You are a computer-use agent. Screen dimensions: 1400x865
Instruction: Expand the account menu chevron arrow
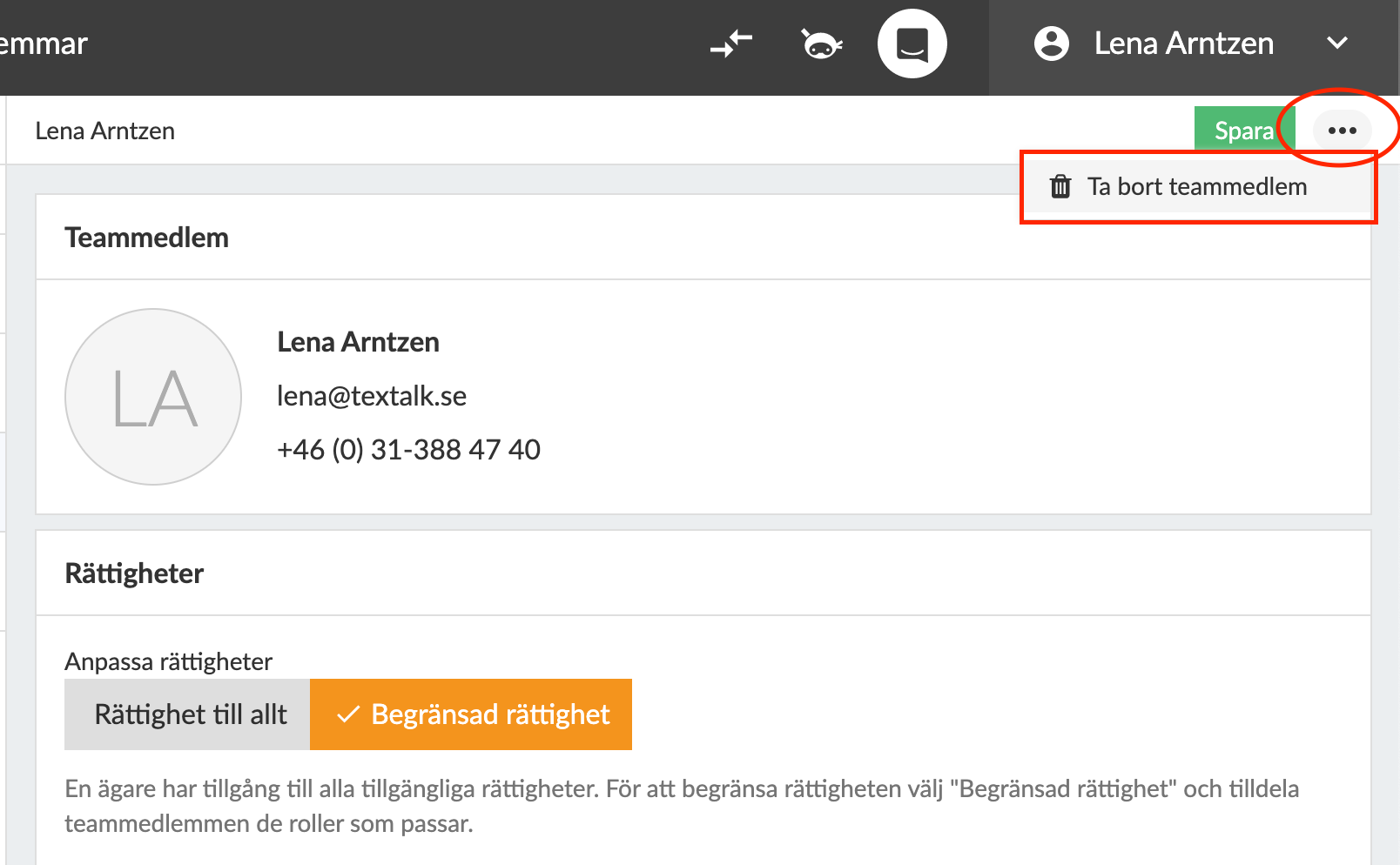point(1337,44)
